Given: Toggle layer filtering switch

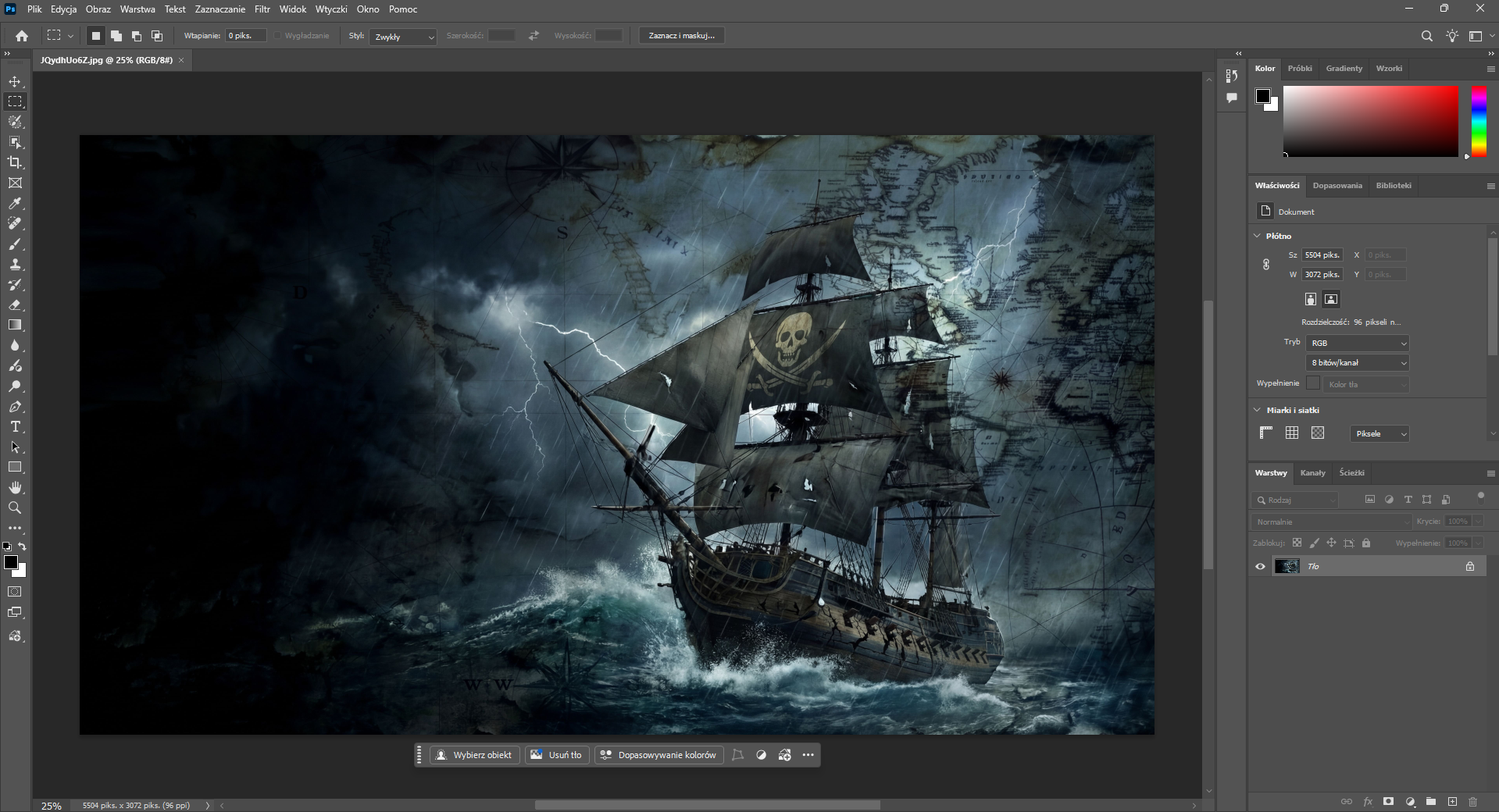Looking at the screenshot, I should 1480,497.
